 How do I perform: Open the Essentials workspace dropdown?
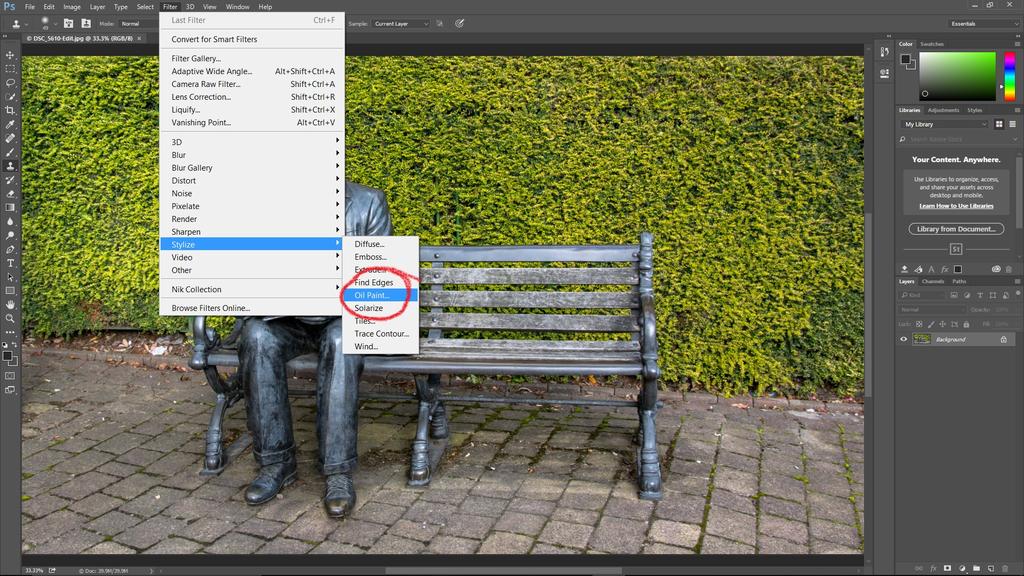(x=984, y=23)
